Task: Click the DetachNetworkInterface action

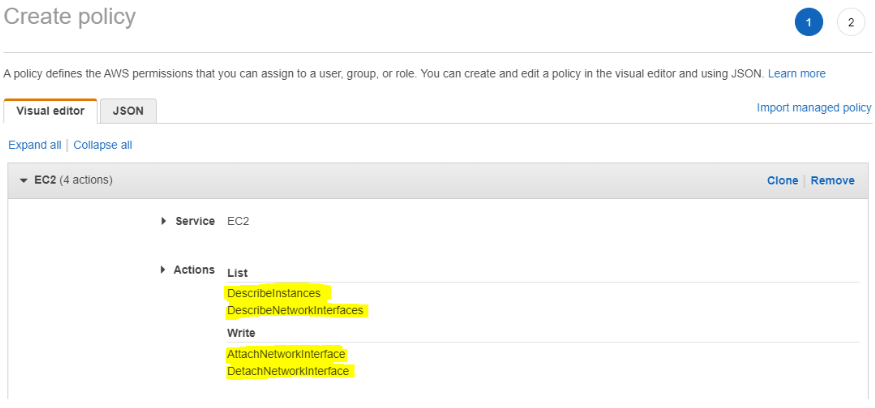Action: (288, 371)
